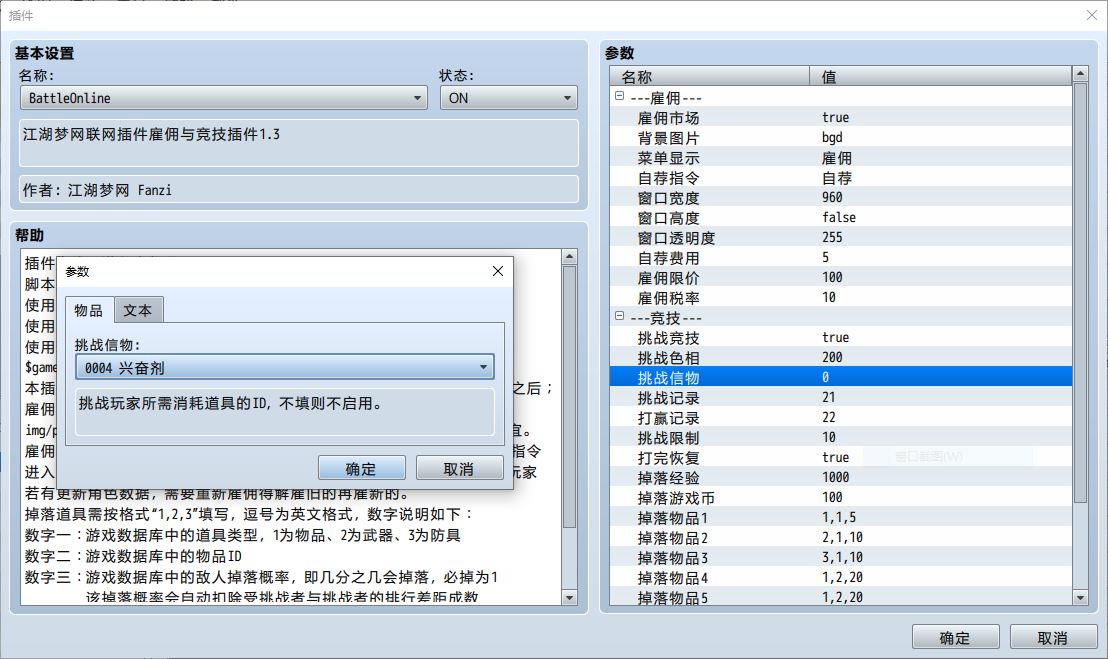1108x659 pixels.
Task: Collapse the ---雇佣--- parameter group
Action: [x=619, y=97]
